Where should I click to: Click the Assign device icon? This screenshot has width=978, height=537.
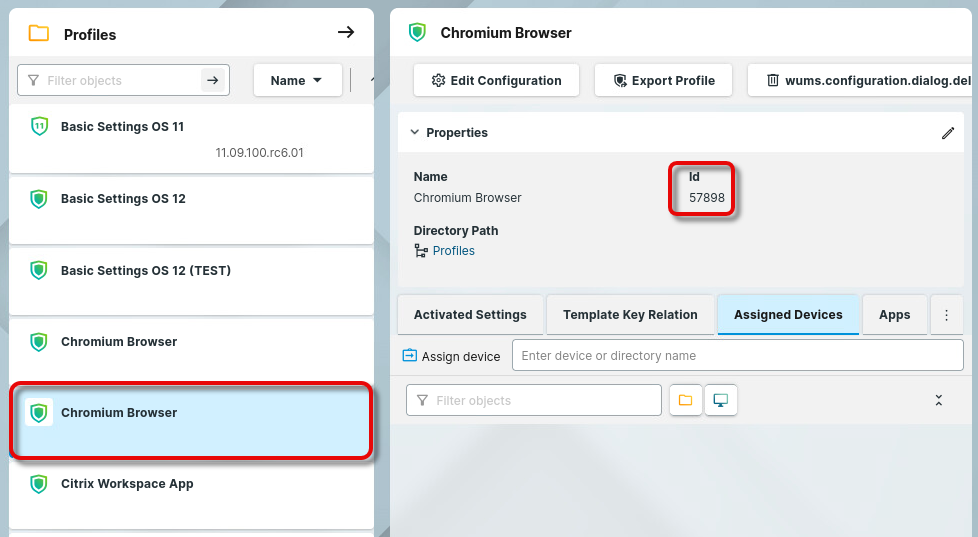[x=410, y=355]
